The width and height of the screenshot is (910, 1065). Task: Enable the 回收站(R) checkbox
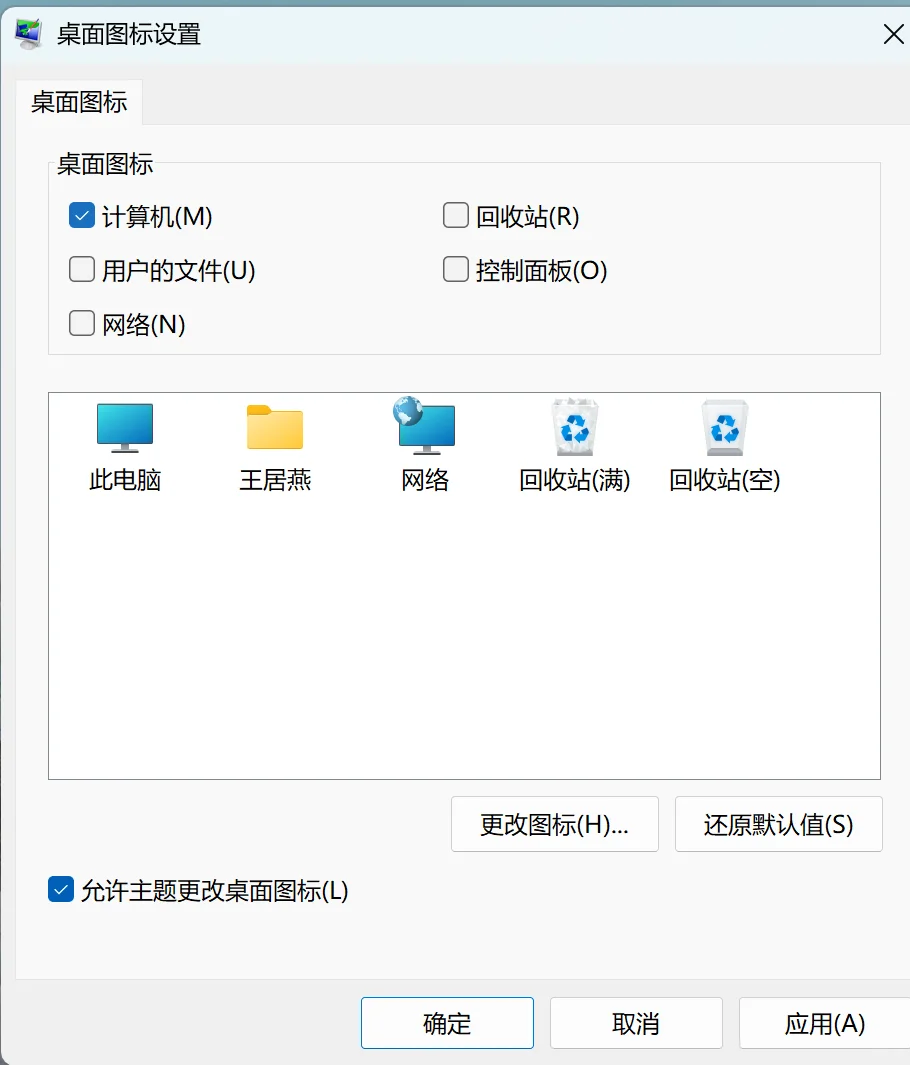(x=455, y=215)
